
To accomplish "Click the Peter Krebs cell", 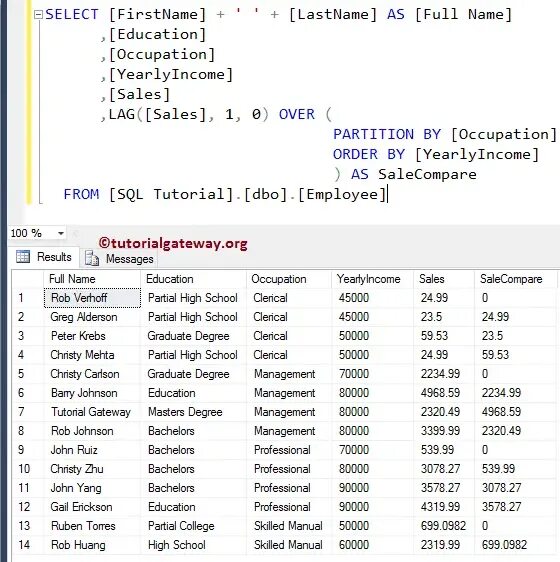I will [x=92, y=336].
